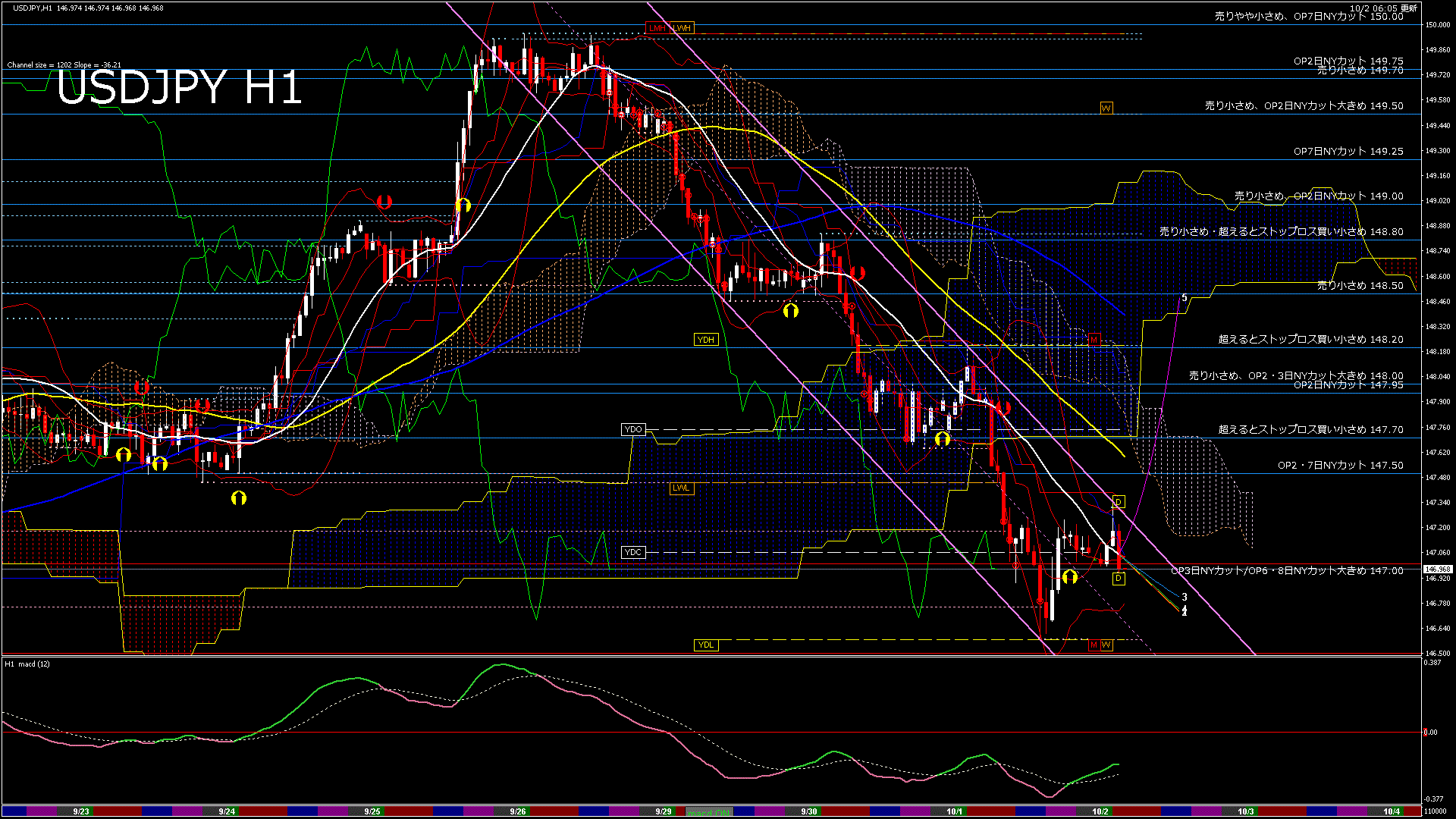Click the 150.00 option level text
Screen dimensions: 1456x819
[x=1309, y=16]
